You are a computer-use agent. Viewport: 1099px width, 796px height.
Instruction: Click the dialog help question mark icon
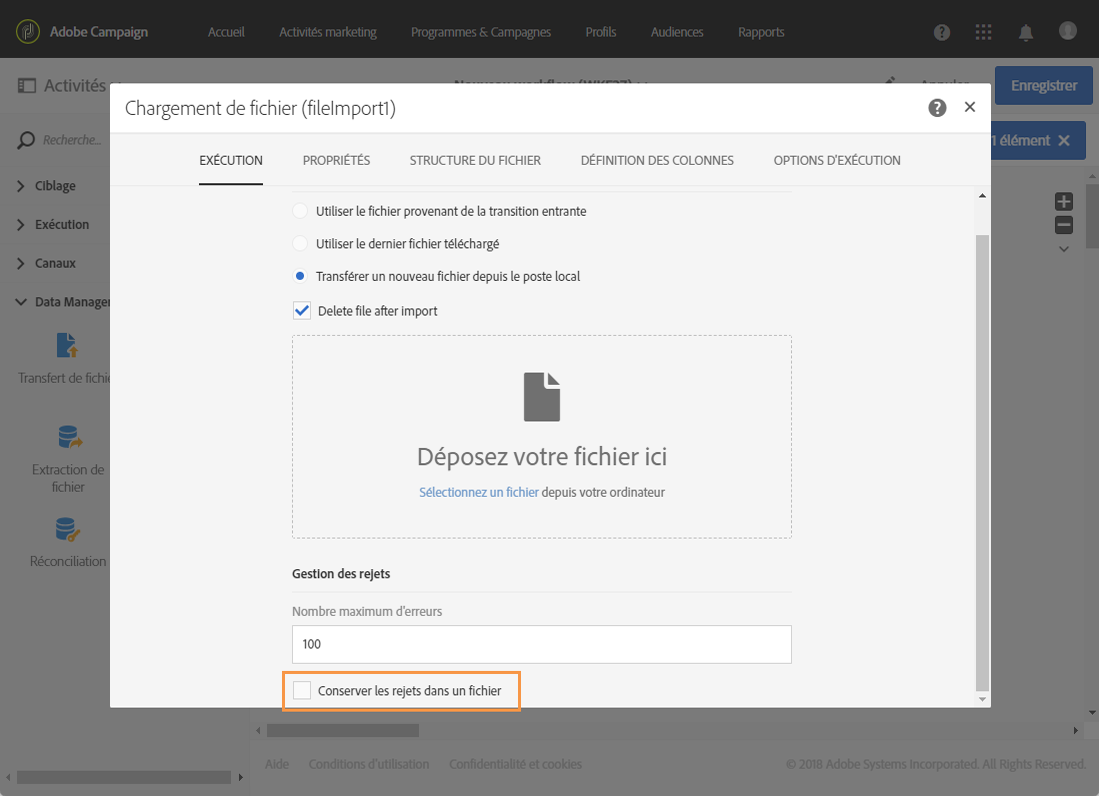937,107
